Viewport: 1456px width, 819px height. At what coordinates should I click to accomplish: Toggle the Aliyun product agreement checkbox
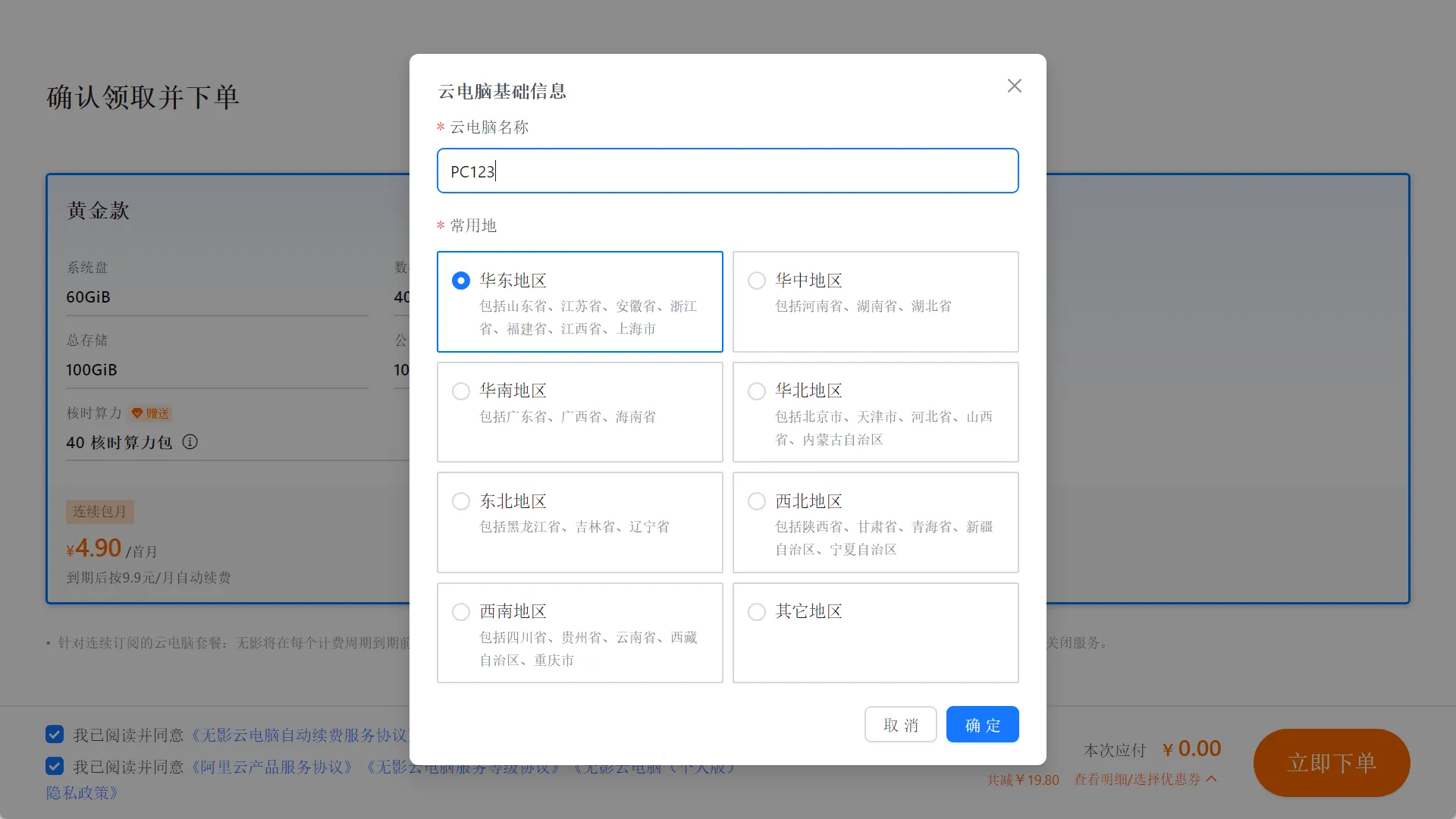click(55, 766)
